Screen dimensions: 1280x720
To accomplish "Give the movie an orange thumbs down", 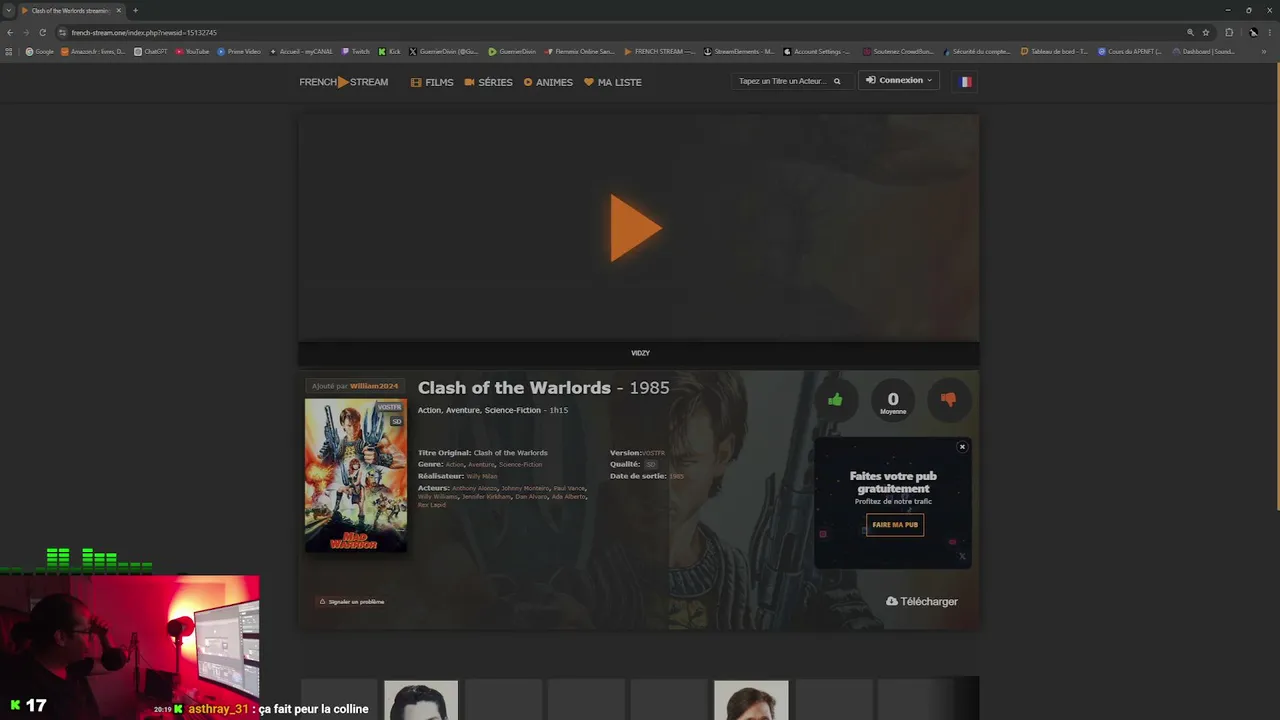I will [x=948, y=400].
